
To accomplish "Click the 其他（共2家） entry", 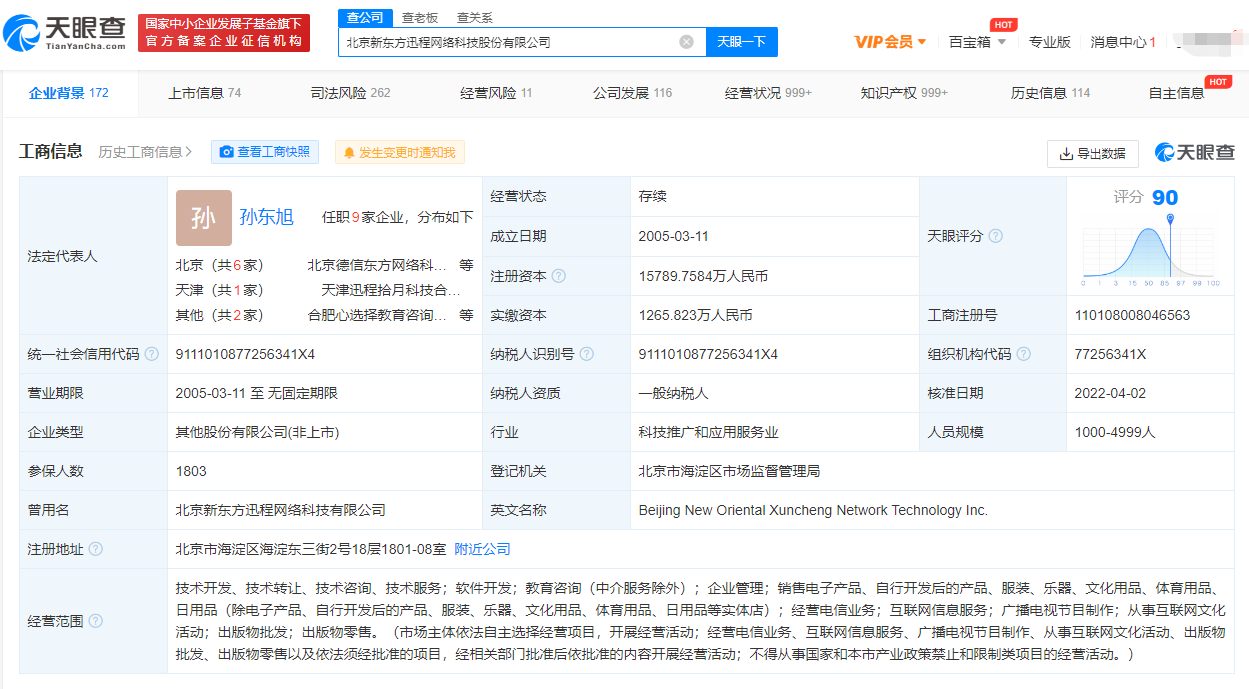I will (220, 315).
